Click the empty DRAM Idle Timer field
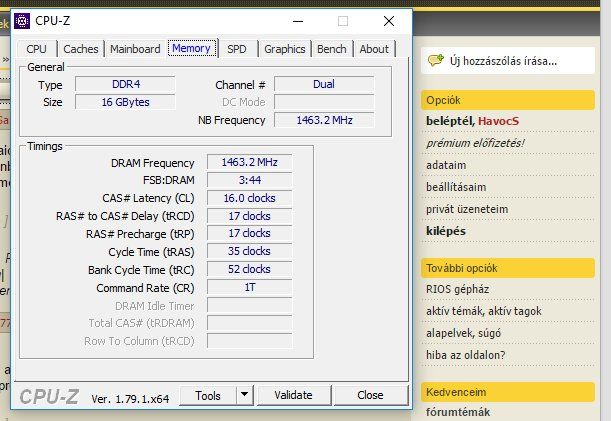Screen dimensions: 611x421 [249, 305]
